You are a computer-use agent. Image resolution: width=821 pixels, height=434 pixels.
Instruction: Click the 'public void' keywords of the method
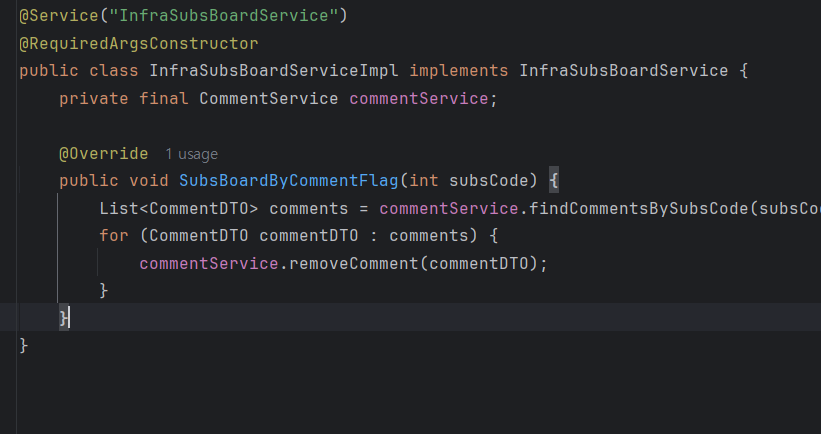[x=114, y=181]
